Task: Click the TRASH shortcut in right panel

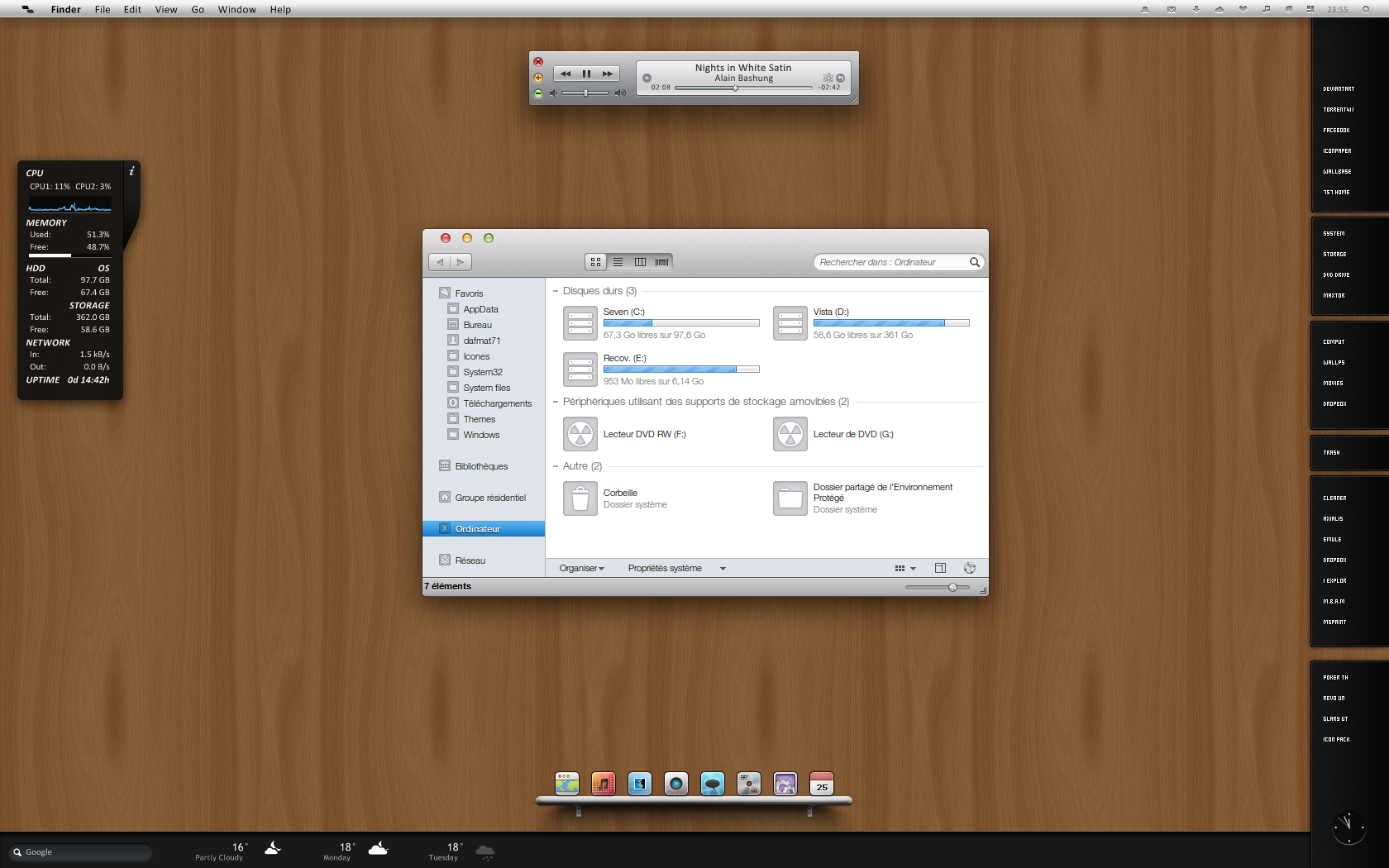Action: pos(1331,453)
